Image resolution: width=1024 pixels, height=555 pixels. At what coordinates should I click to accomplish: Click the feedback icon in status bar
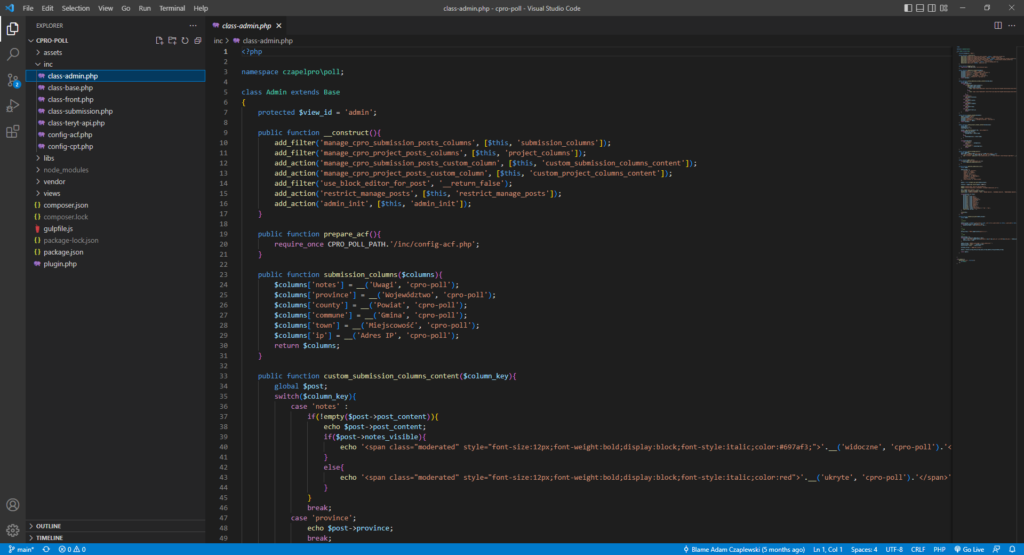pos(997,550)
